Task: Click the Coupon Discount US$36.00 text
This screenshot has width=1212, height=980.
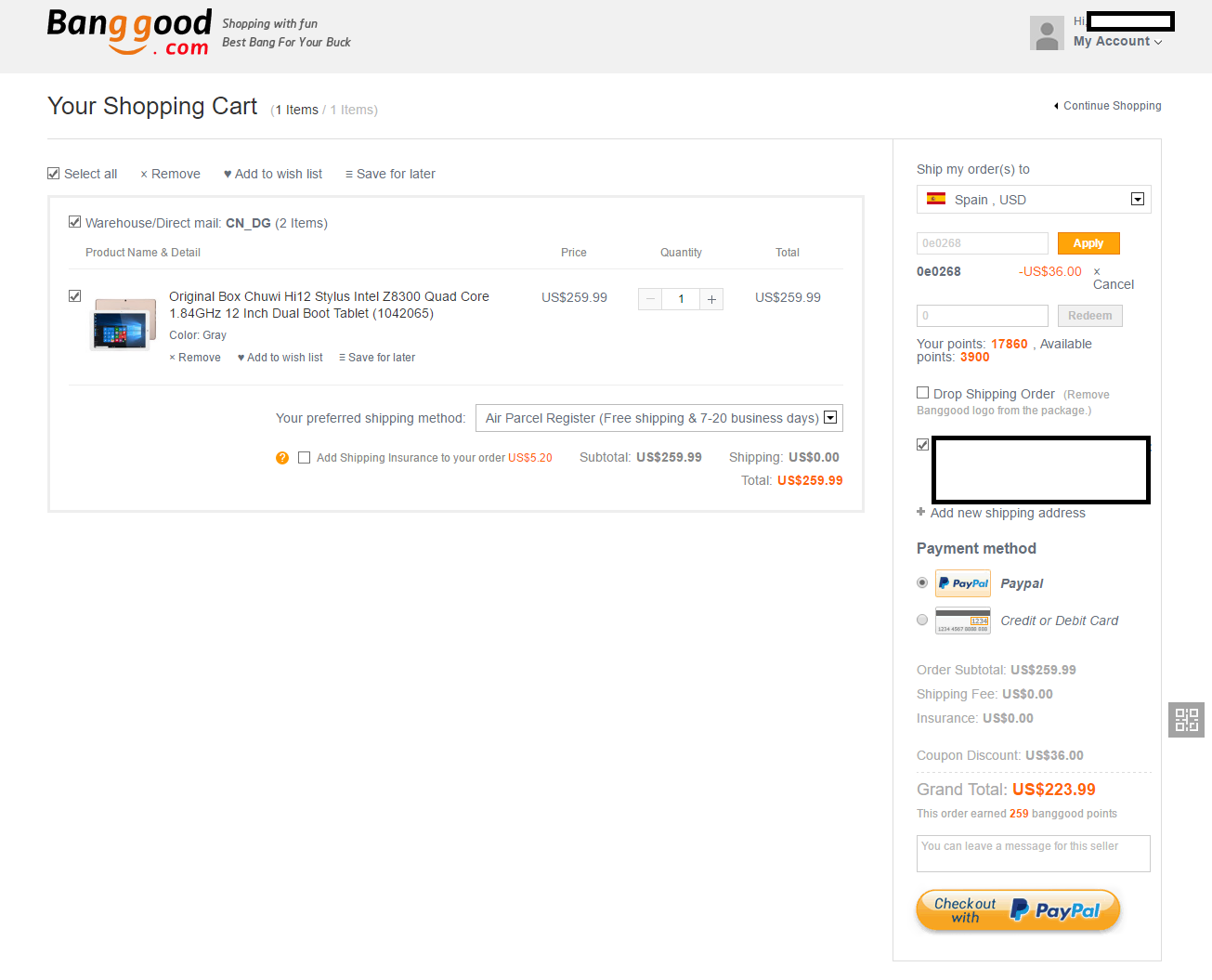Action: tap(1000, 755)
